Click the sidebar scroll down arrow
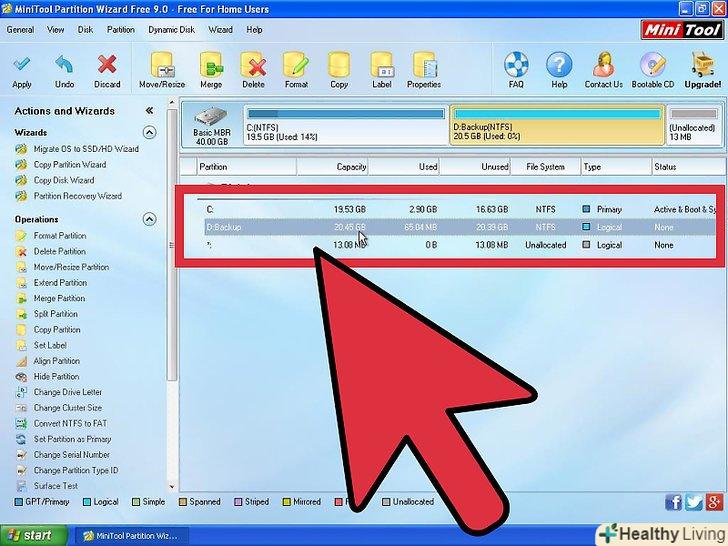Image resolution: width=728 pixels, height=546 pixels. click(172, 487)
